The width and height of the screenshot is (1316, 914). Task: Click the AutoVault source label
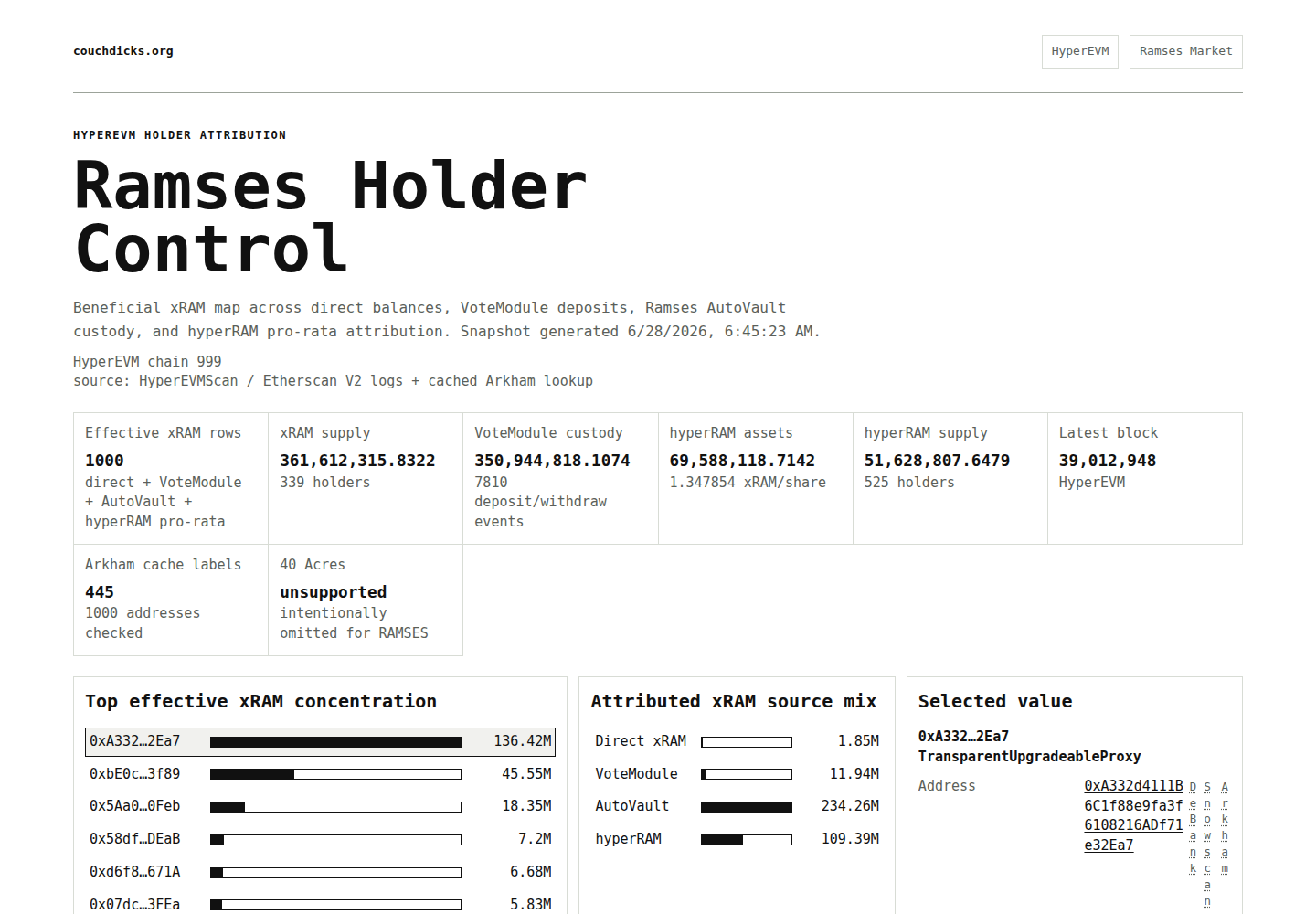[631, 806]
